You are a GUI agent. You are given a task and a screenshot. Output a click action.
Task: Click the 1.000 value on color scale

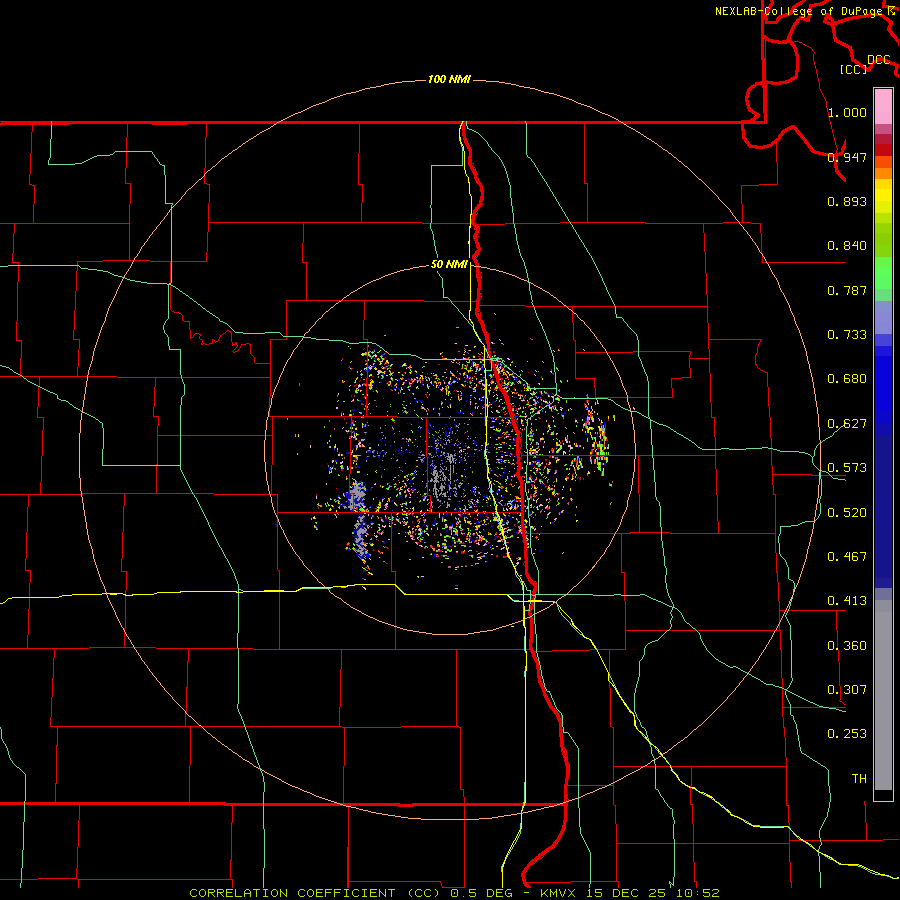pos(847,112)
